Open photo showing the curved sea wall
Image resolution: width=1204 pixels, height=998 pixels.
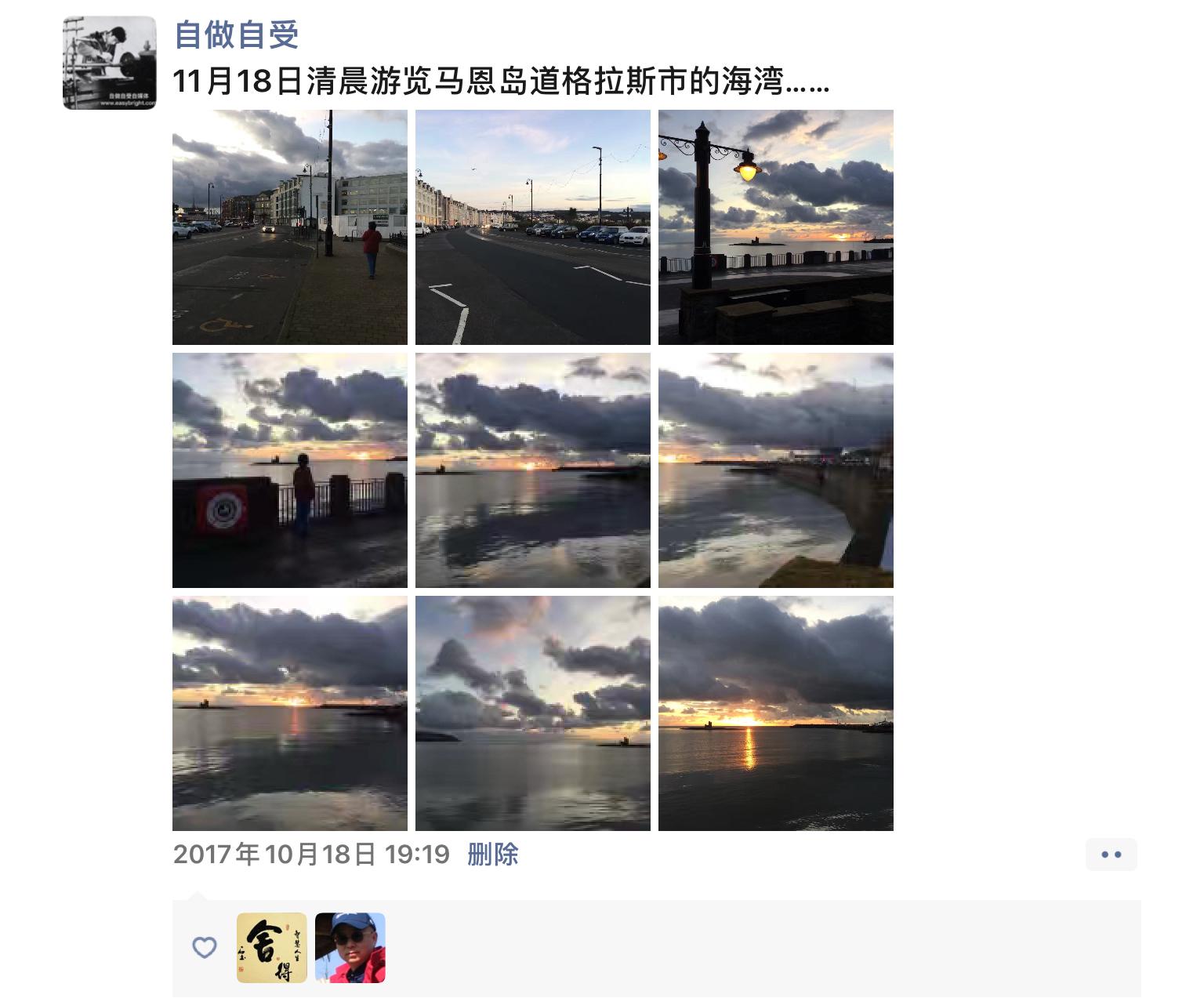[776, 470]
